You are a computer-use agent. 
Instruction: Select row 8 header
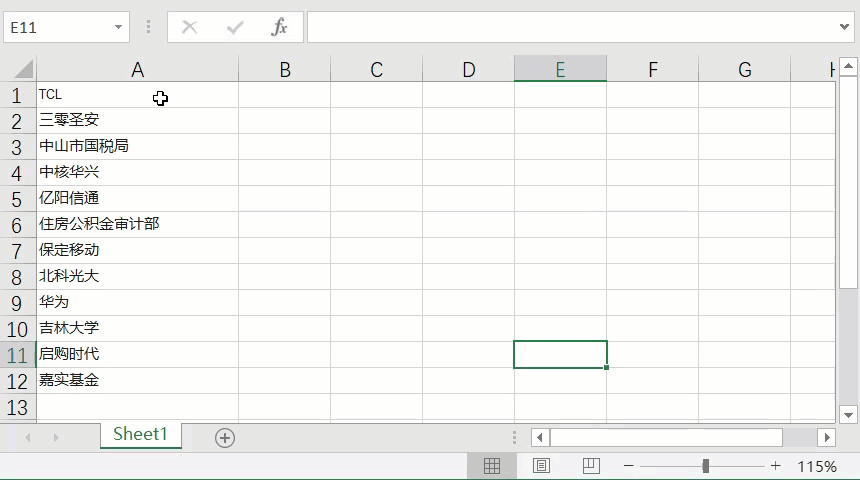tap(17, 277)
